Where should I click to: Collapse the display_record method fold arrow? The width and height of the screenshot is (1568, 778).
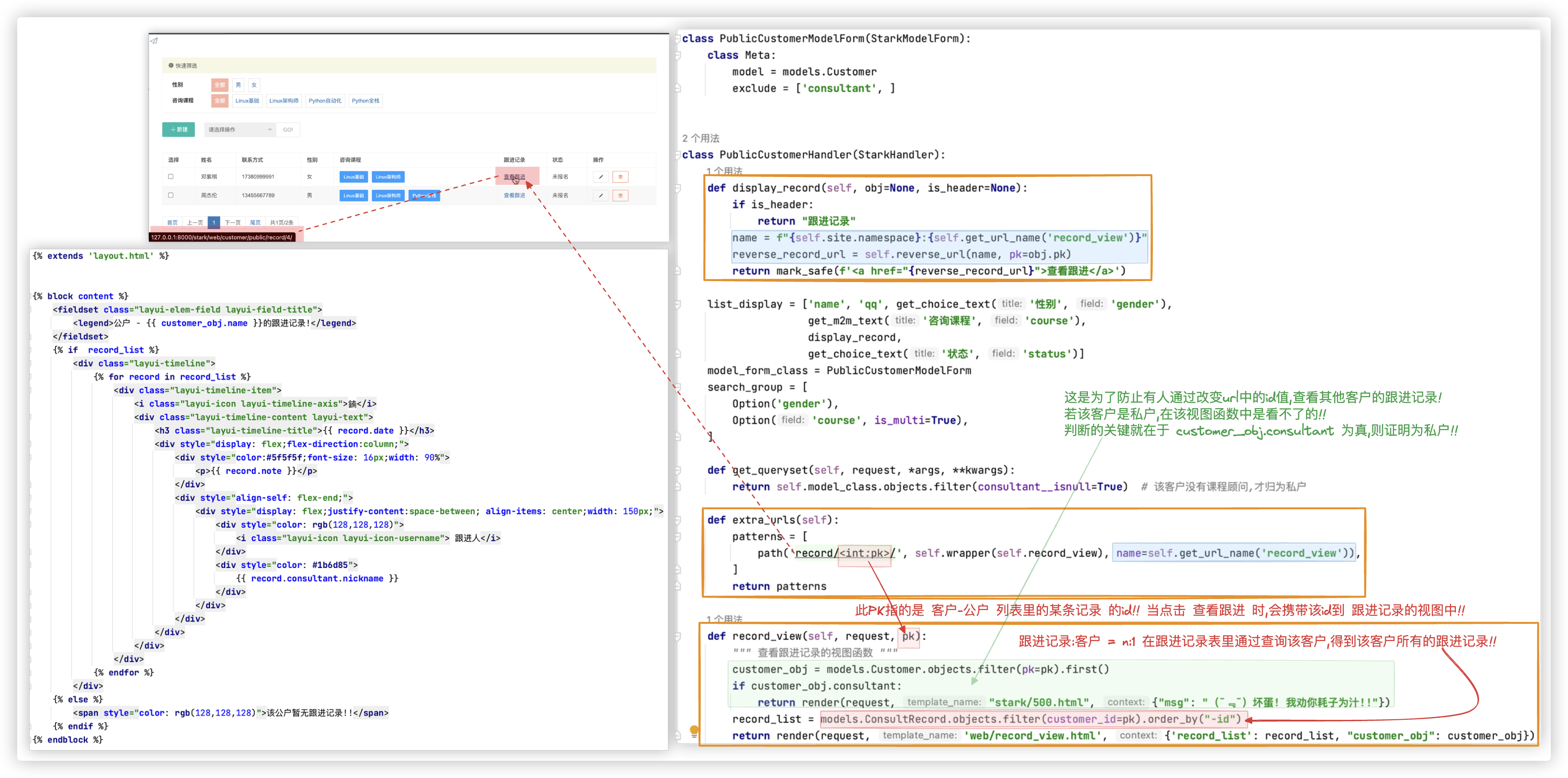(x=678, y=188)
